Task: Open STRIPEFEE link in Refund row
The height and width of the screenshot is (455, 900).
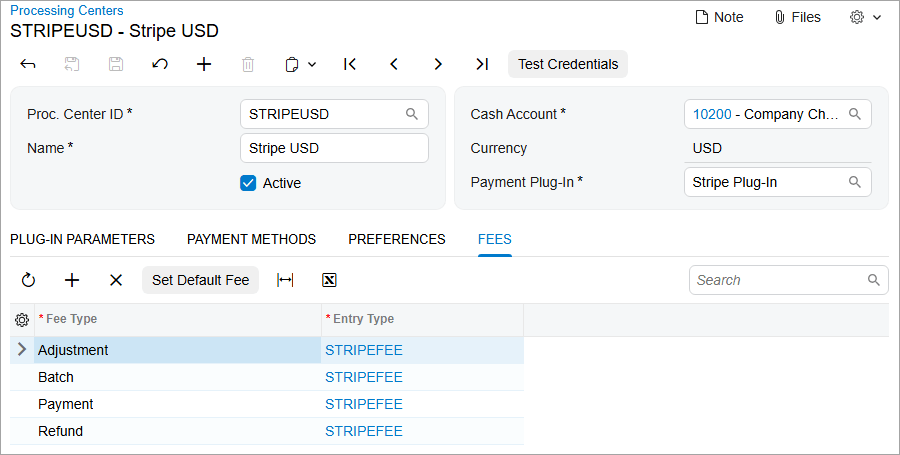Action: pyautogui.click(x=364, y=431)
